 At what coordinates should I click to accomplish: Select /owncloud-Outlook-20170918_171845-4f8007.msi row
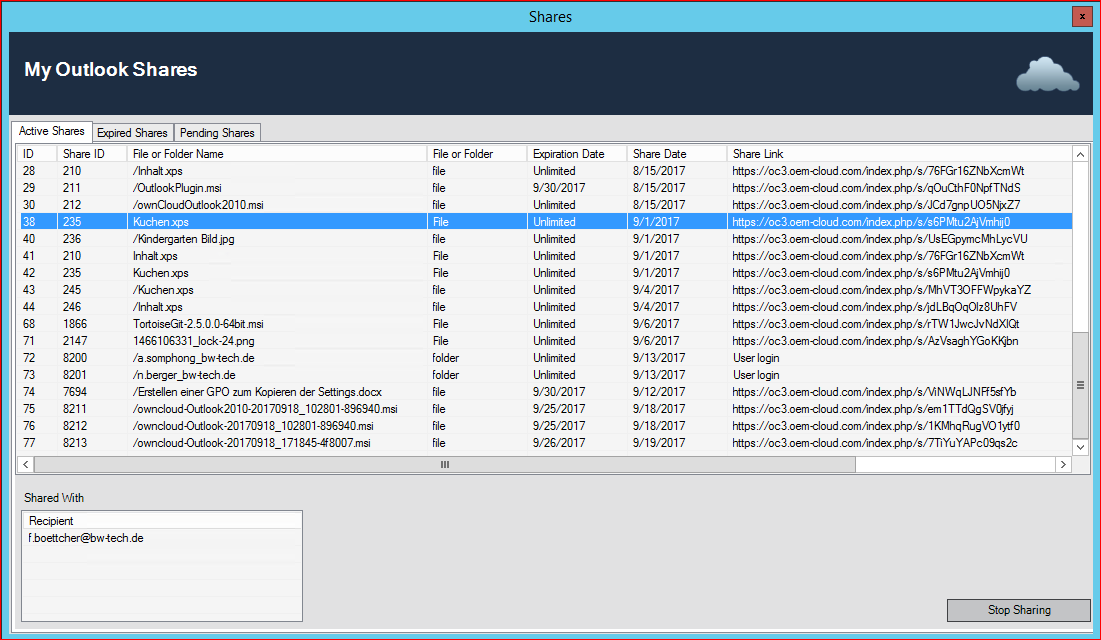tap(545, 443)
